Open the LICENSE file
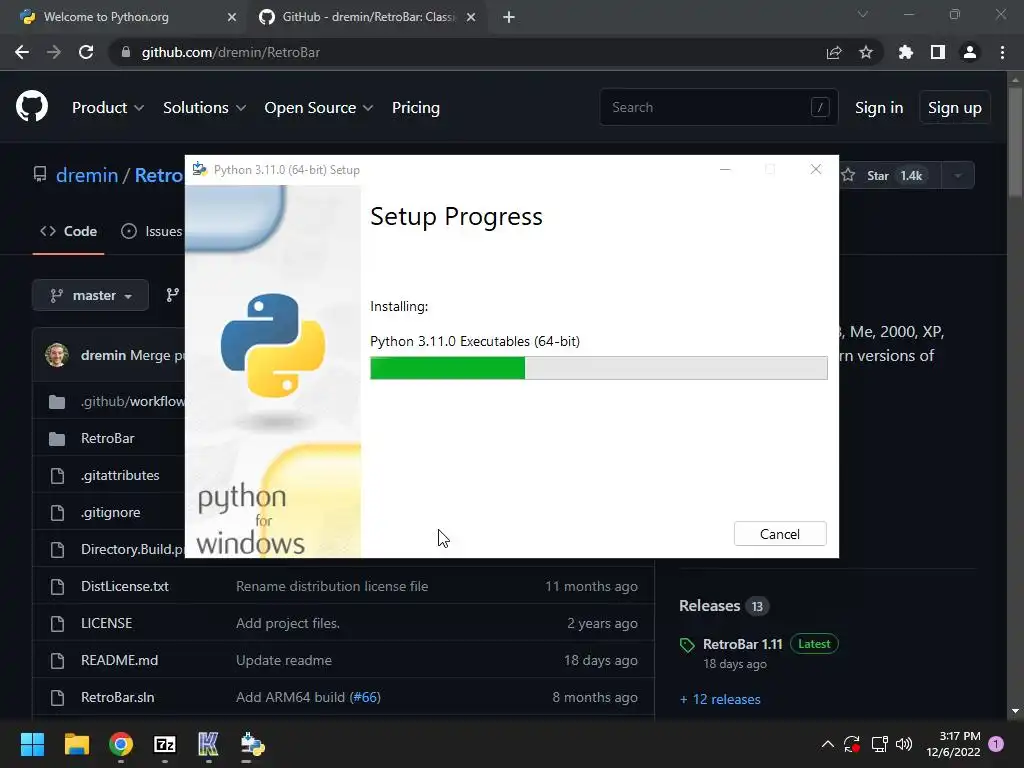Screen dimensions: 1024x768 106,624
